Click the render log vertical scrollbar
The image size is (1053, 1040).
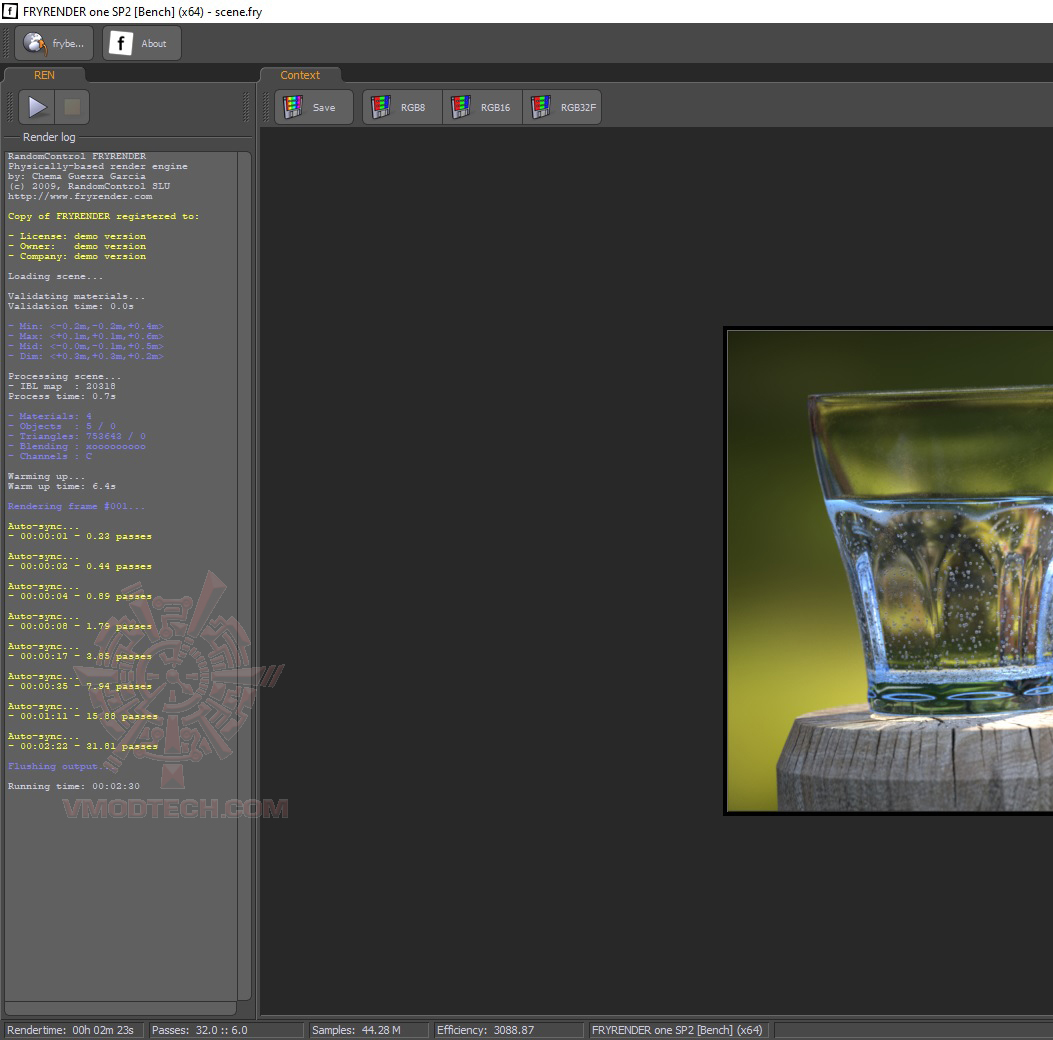244,575
